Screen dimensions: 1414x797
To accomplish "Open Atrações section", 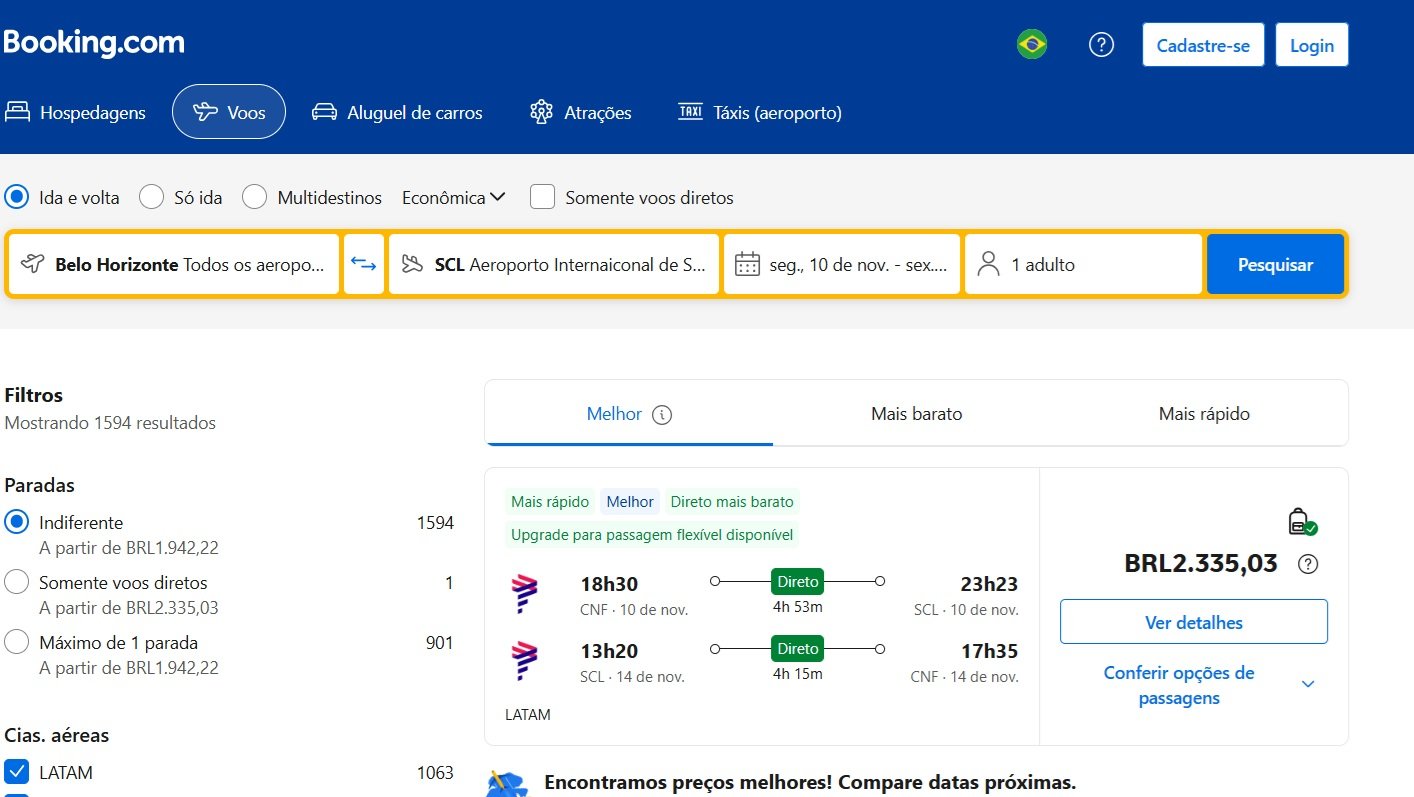I will click(581, 113).
